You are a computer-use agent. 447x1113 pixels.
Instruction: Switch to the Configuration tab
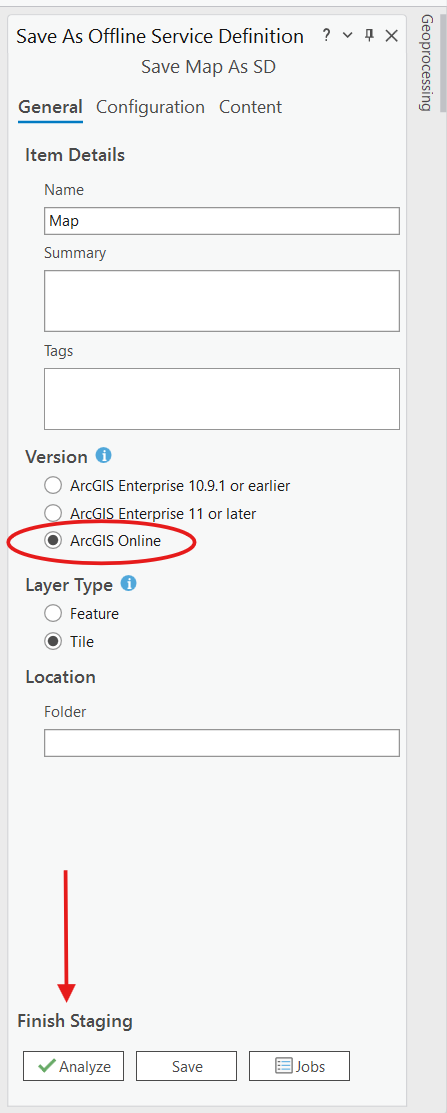[x=150, y=107]
